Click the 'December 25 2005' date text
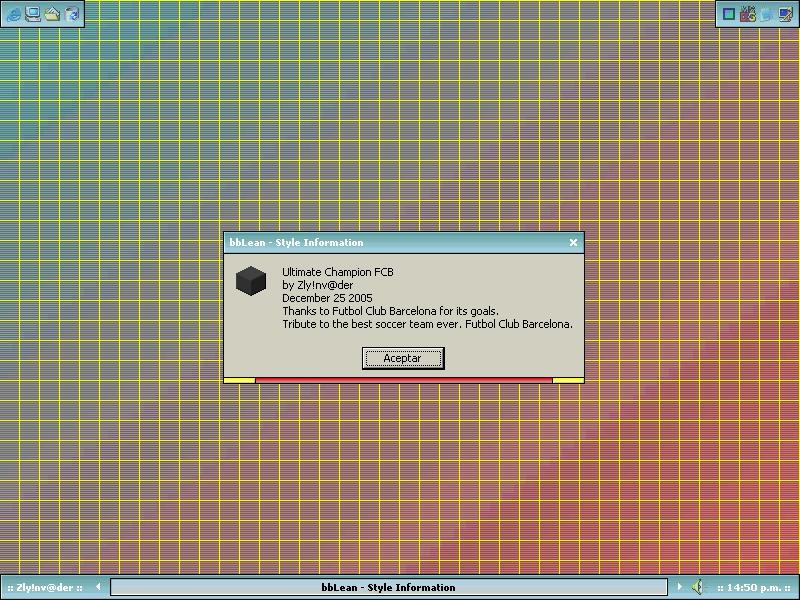The height and width of the screenshot is (600, 800). click(327, 298)
